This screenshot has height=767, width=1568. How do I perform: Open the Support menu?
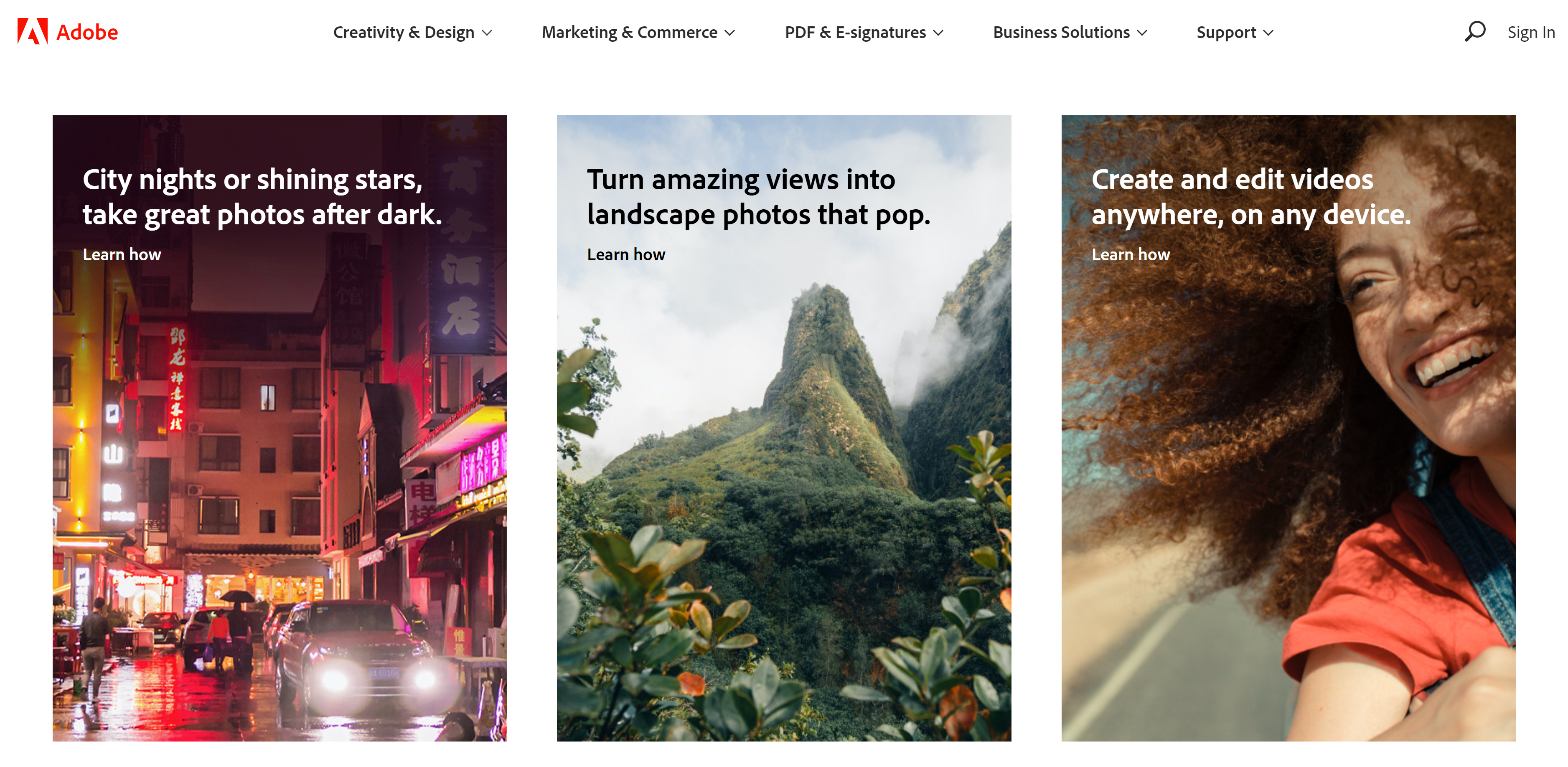[x=1226, y=32]
